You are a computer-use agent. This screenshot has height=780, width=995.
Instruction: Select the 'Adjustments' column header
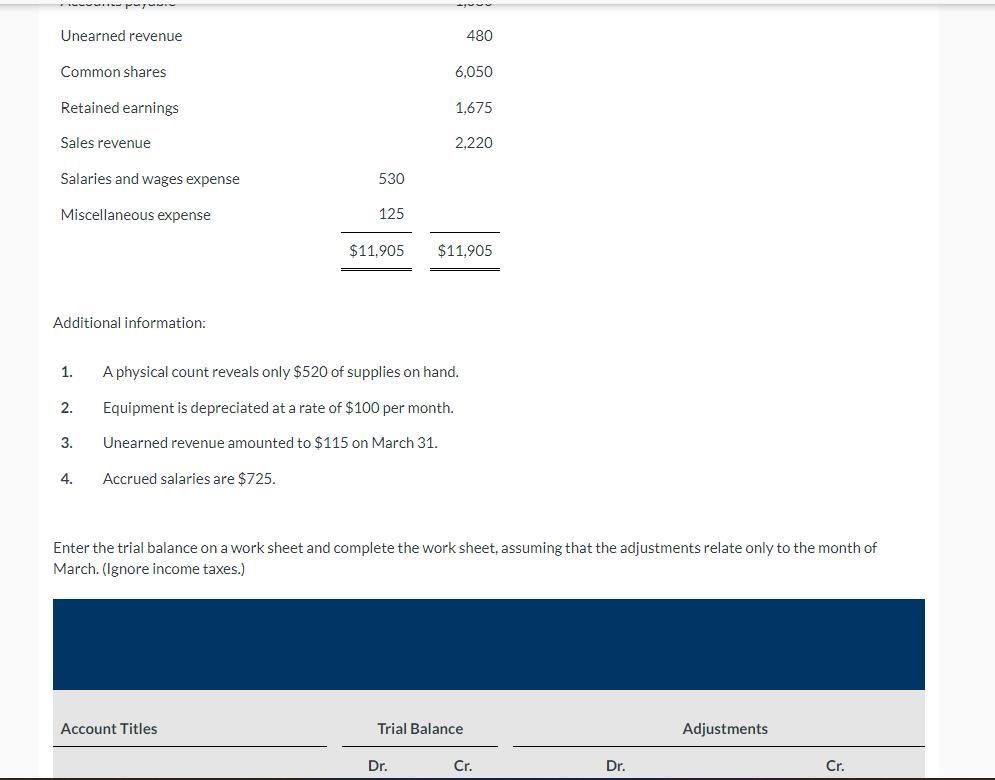[x=725, y=729]
